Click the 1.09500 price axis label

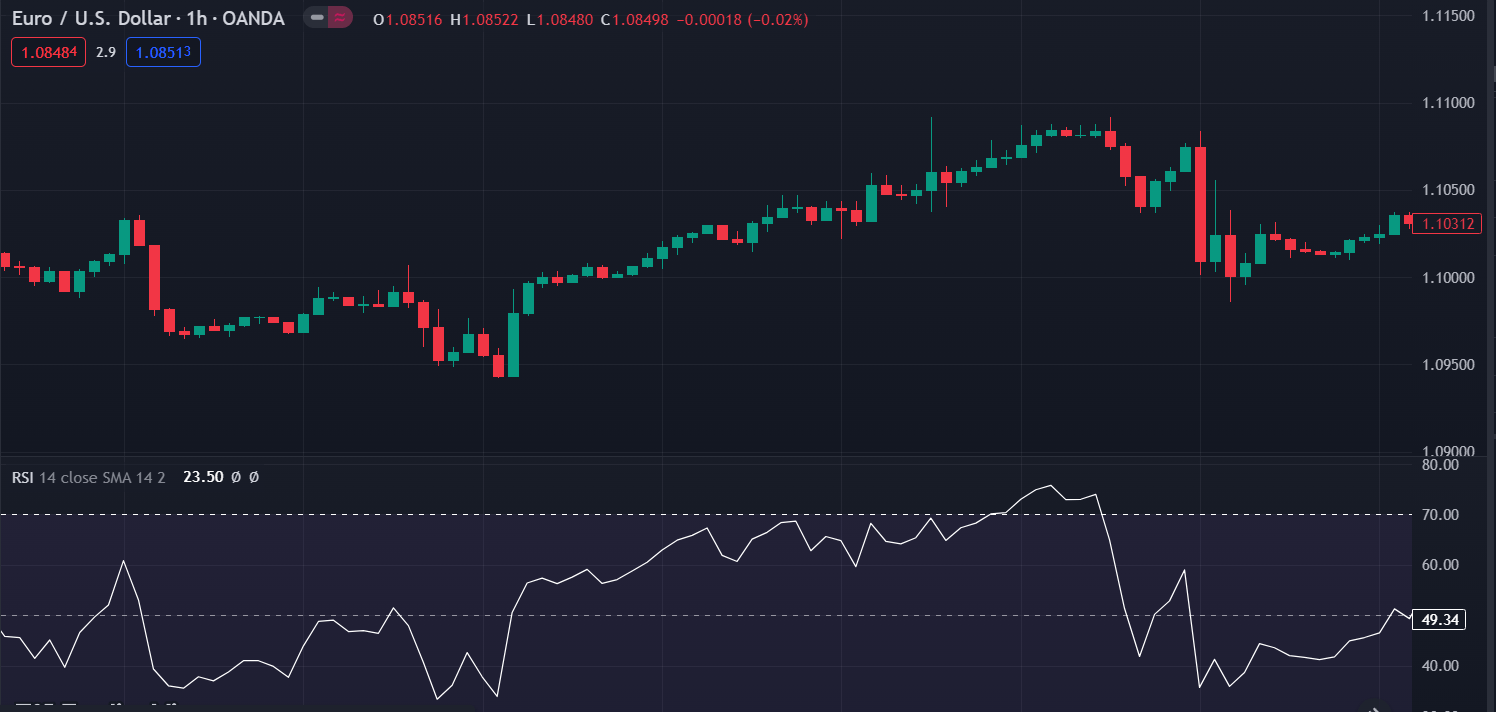(1446, 365)
